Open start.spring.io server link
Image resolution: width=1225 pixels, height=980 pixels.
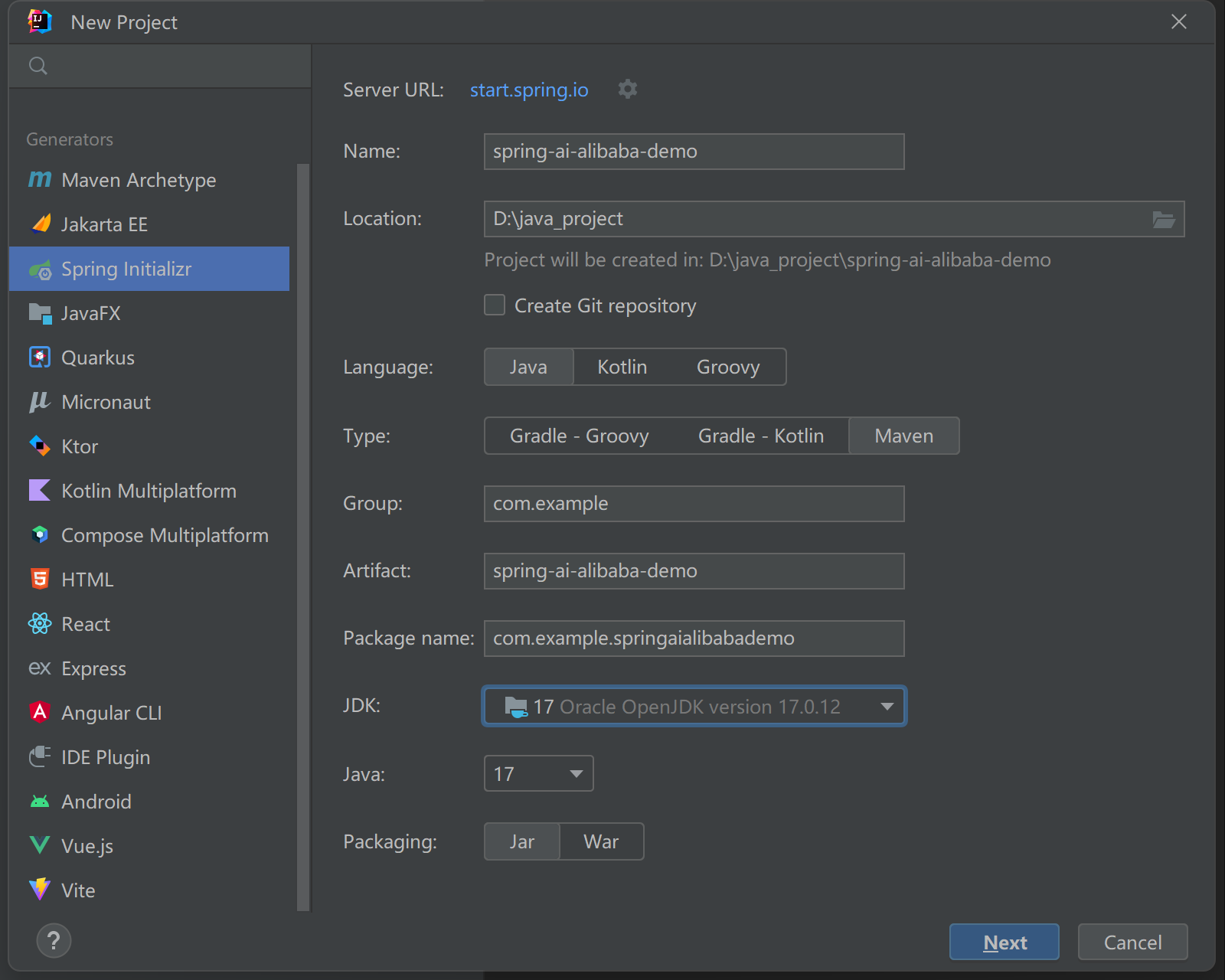tap(529, 90)
